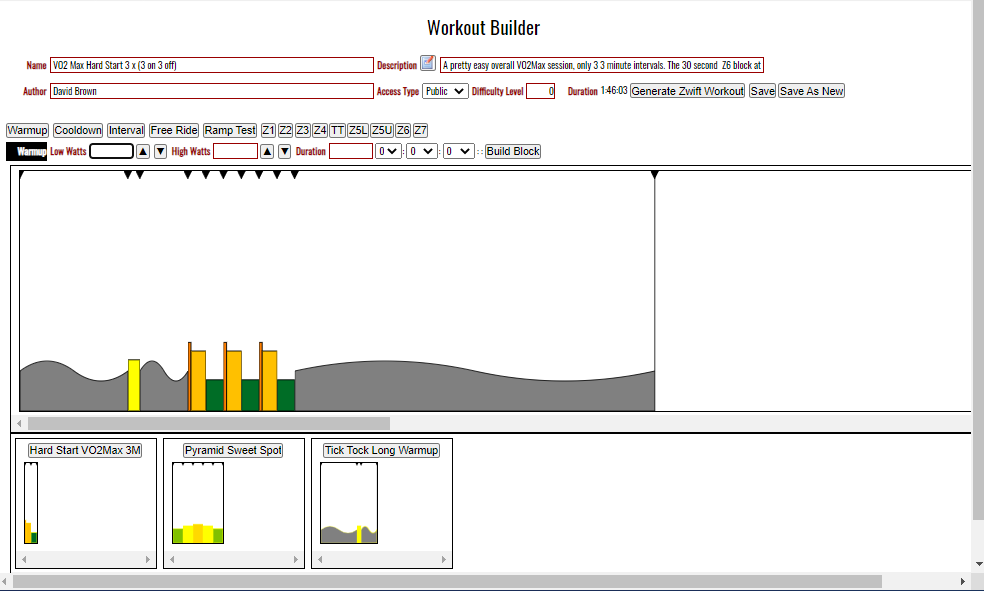Load the Pyramid Sweet Spot workout
This screenshot has width=984, height=591.
coord(233,451)
